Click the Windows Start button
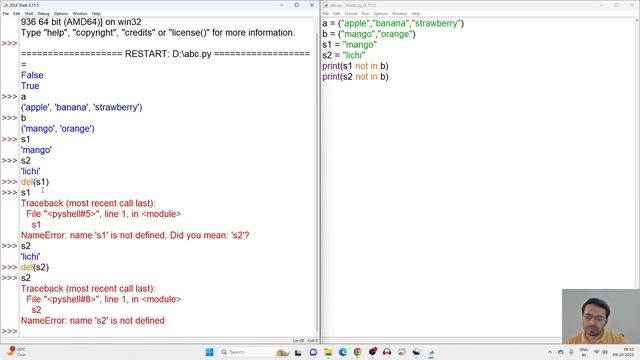The height and width of the screenshot is (360, 640). point(209,352)
